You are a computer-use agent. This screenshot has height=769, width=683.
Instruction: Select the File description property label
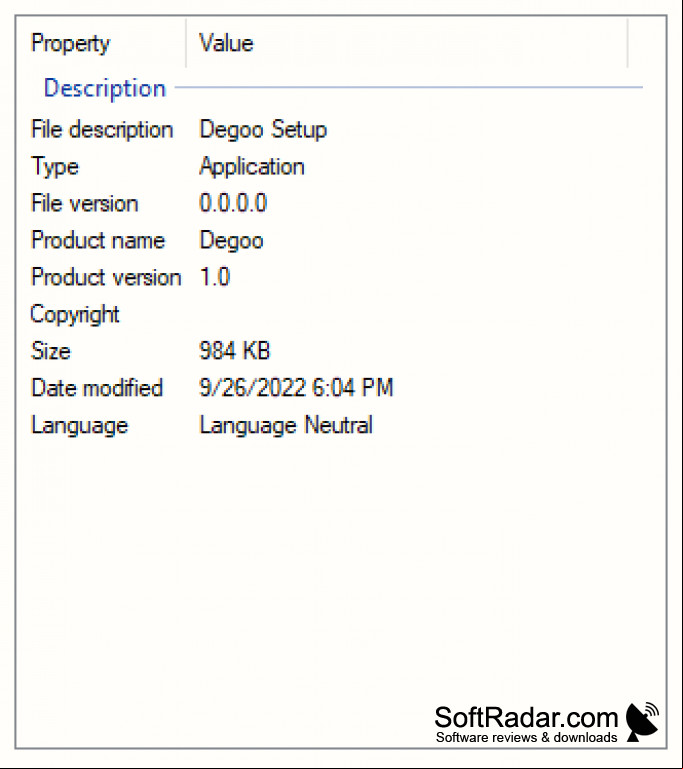(x=102, y=130)
